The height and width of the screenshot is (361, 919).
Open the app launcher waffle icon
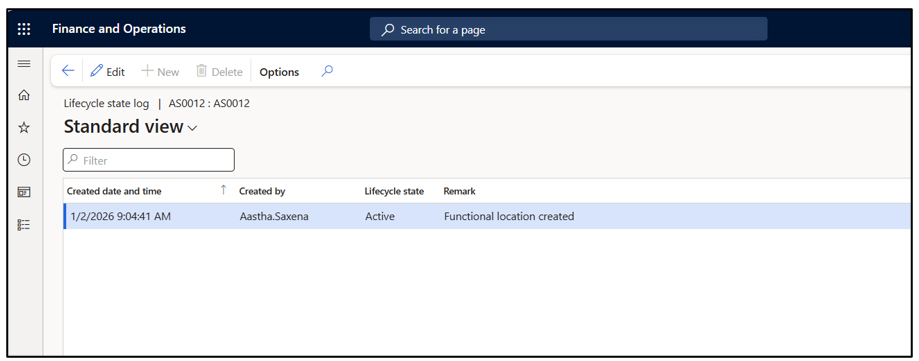pyautogui.click(x=24, y=29)
